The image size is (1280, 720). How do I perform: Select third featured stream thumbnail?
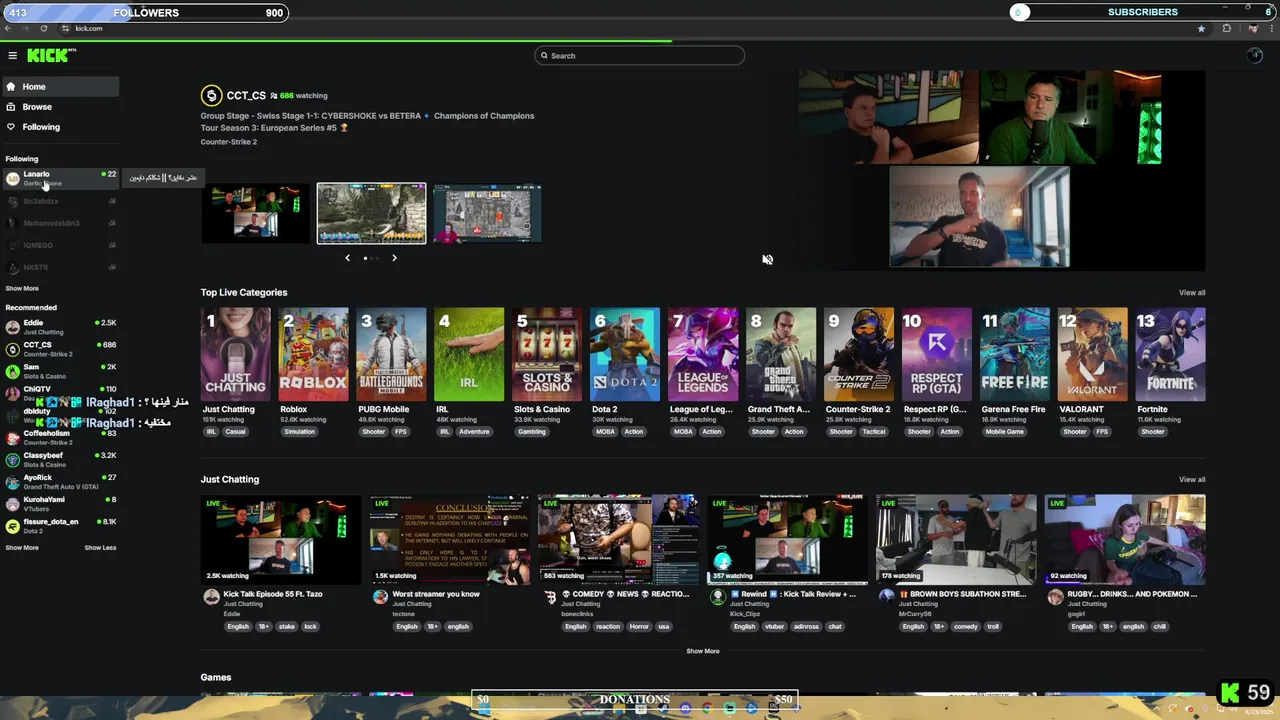[x=487, y=213]
